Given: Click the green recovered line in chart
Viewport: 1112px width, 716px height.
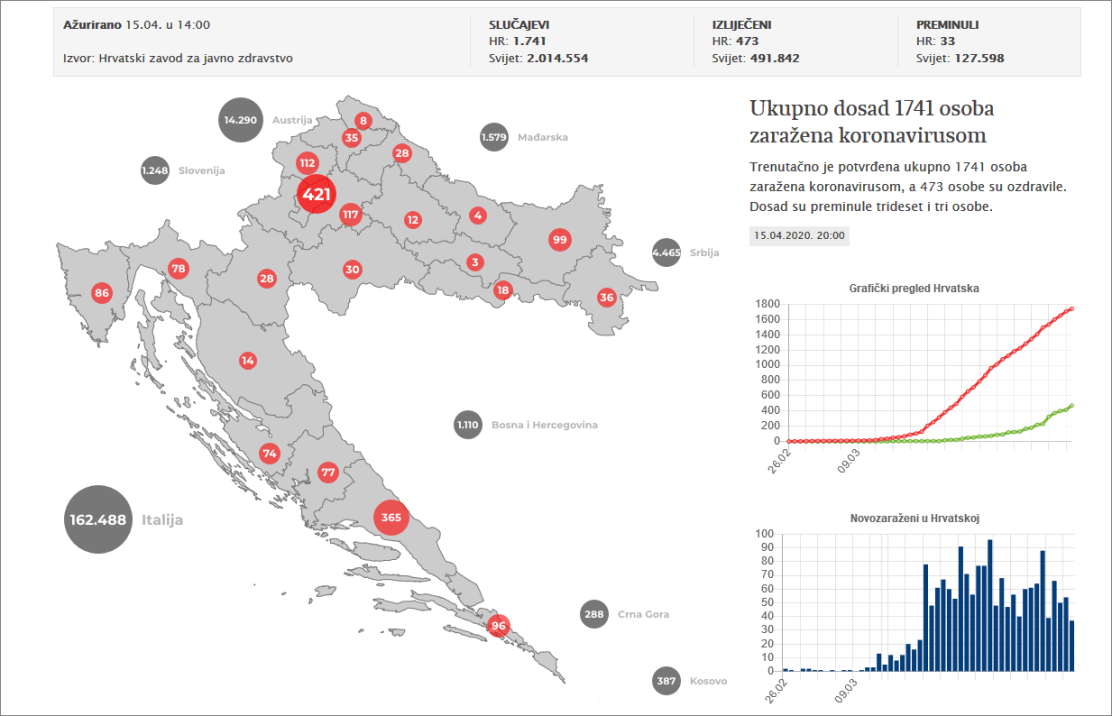Looking at the screenshot, I should [1040, 418].
